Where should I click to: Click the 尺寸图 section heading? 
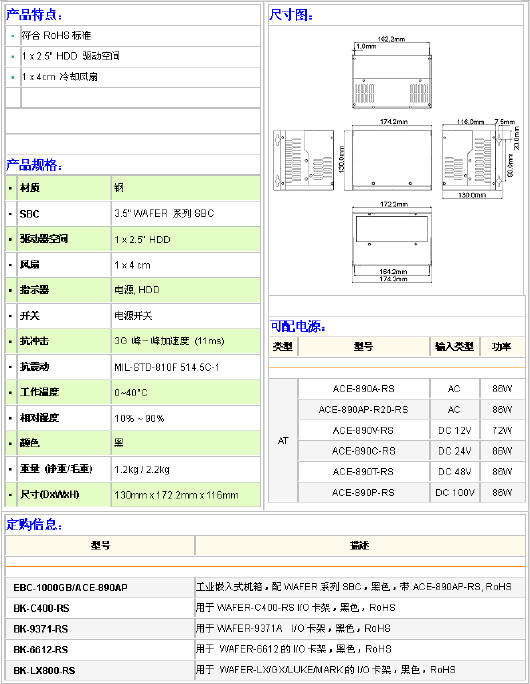coord(291,15)
